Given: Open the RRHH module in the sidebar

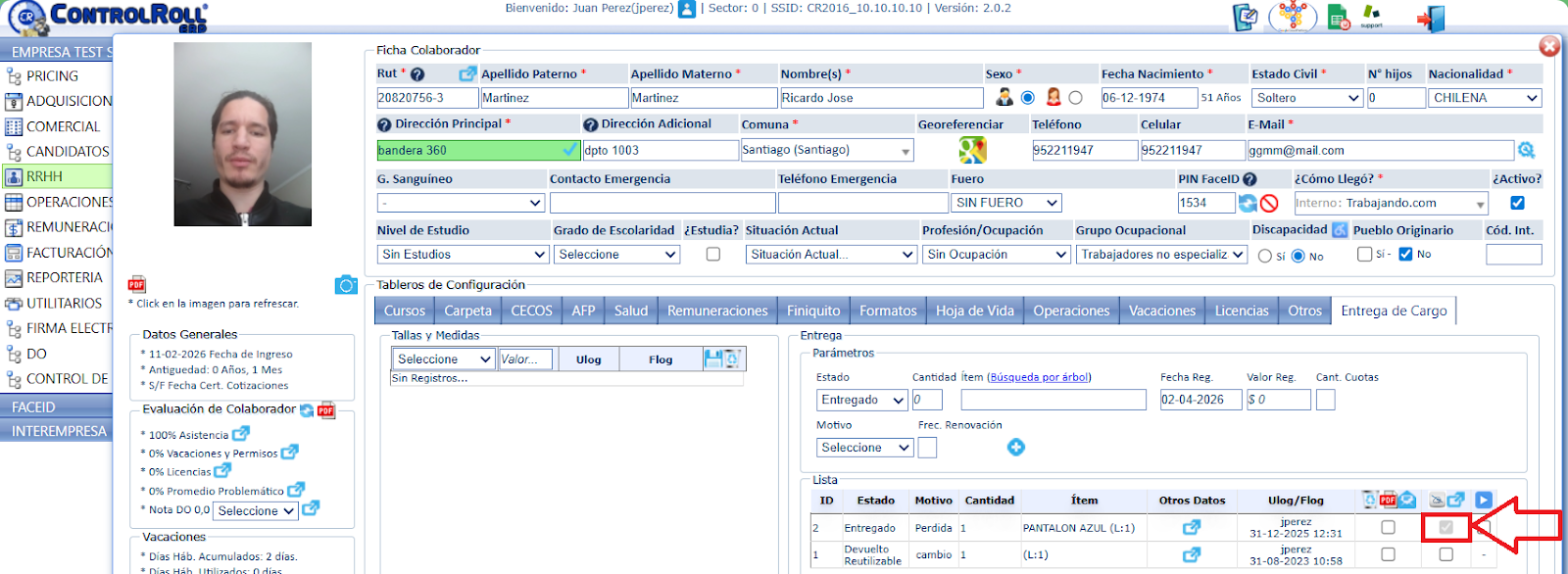Looking at the screenshot, I should coord(45,176).
